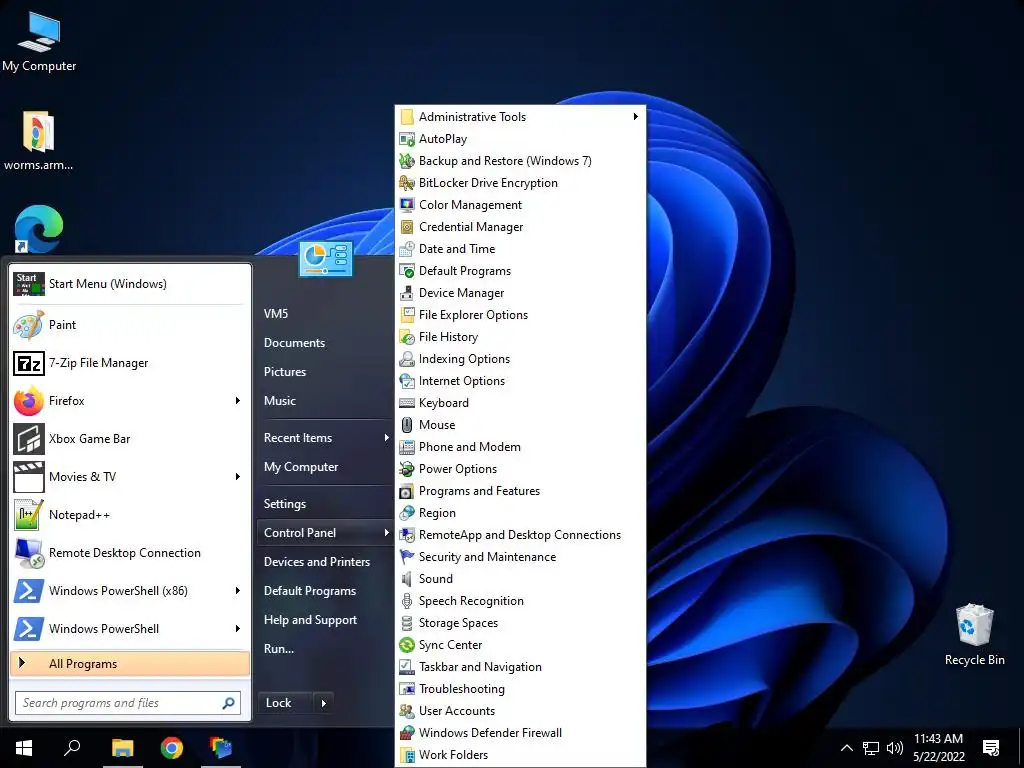Select Programs and Features
1024x768 pixels.
pos(479,491)
